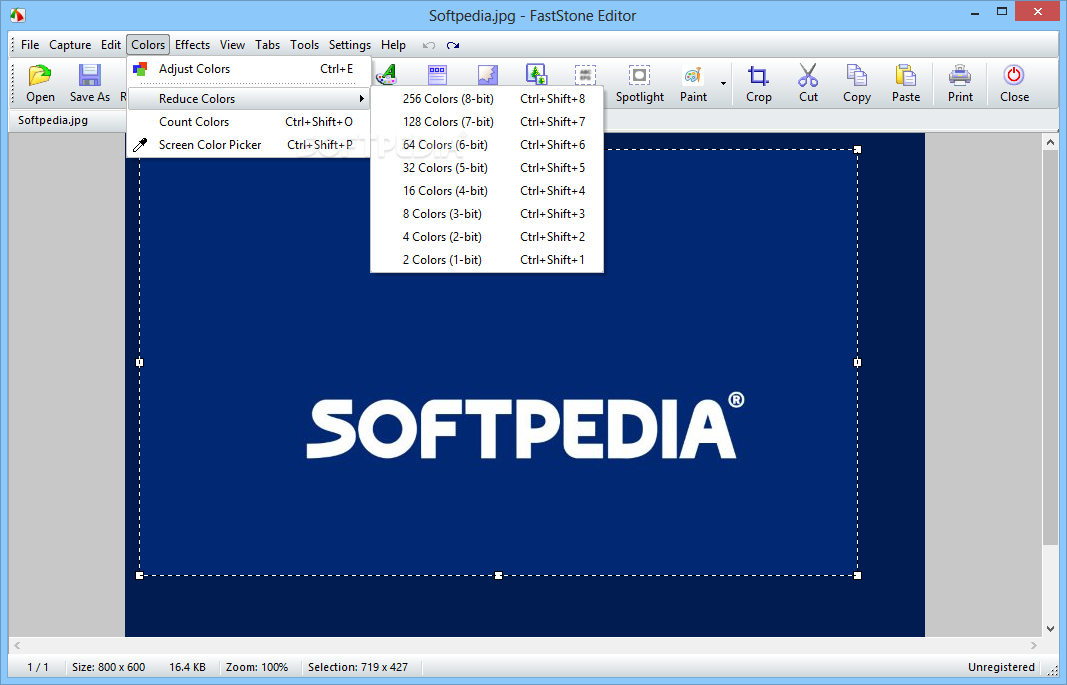Click horizontal scrollbar left arrow
Image resolution: width=1067 pixels, height=685 pixels.
(x=17, y=645)
